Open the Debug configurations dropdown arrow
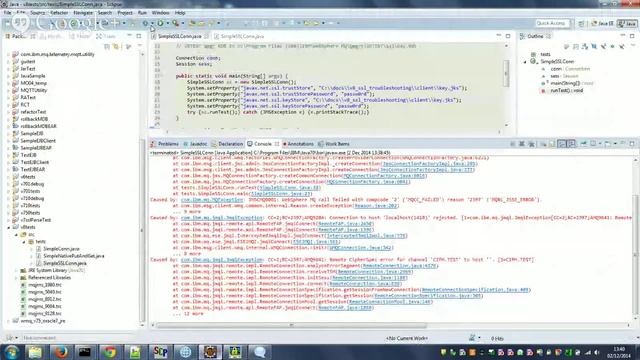Screen dimensions: 640x360 tap(152, 24)
